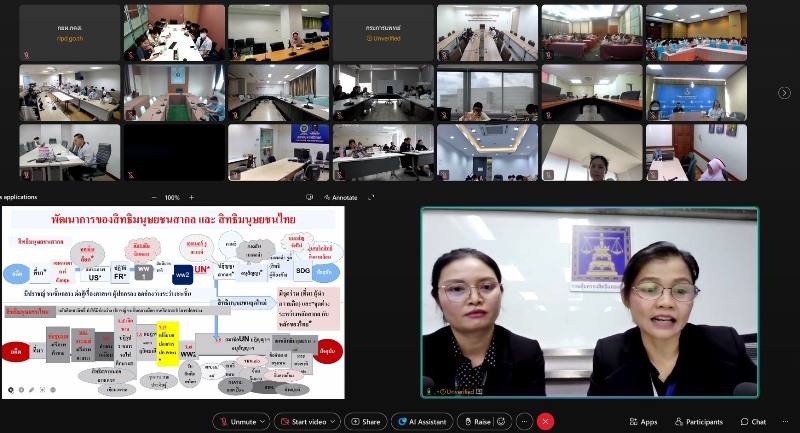The width and height of the screenshot is (800, 433).
Task: Open the audio options dropdown arrow next to Unmute
Action: click(264, 422)
